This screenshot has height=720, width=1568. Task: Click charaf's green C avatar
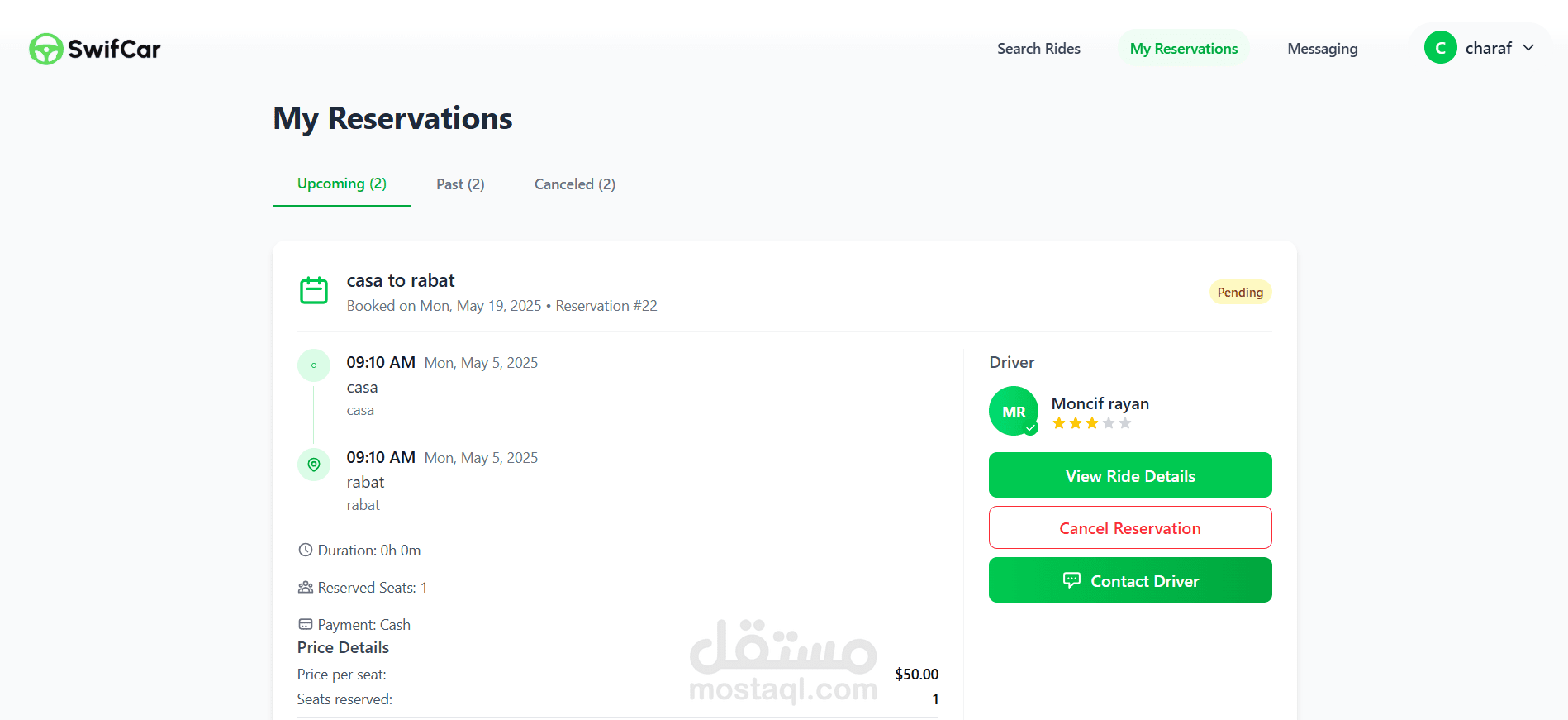coord(1441,47)
